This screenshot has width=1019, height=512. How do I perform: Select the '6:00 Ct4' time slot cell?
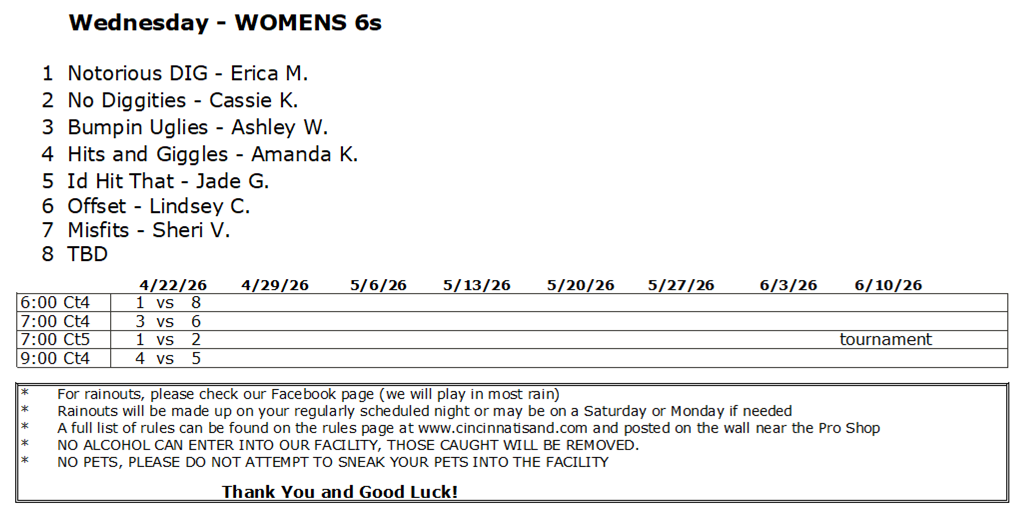tap(56, 303)
